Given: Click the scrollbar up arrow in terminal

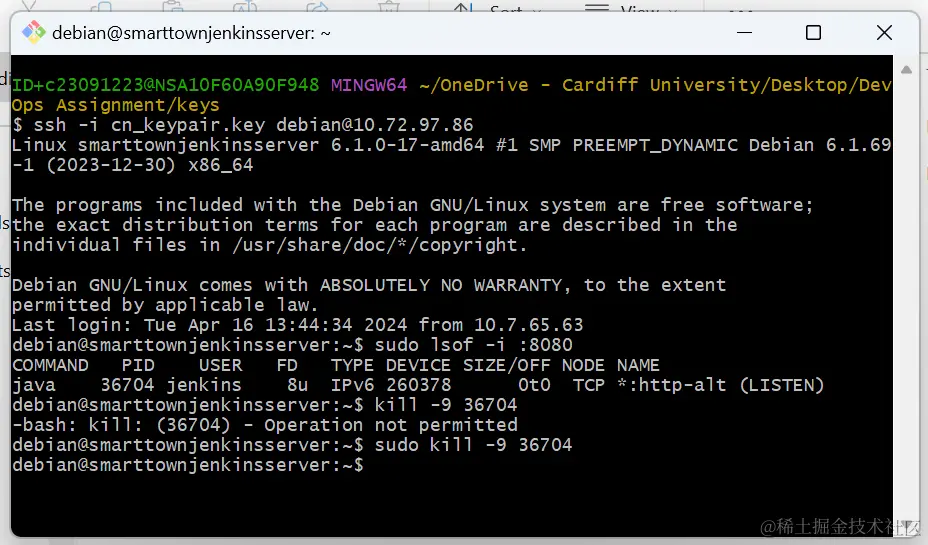Looking at the screenshot, I should click(906, 70).
